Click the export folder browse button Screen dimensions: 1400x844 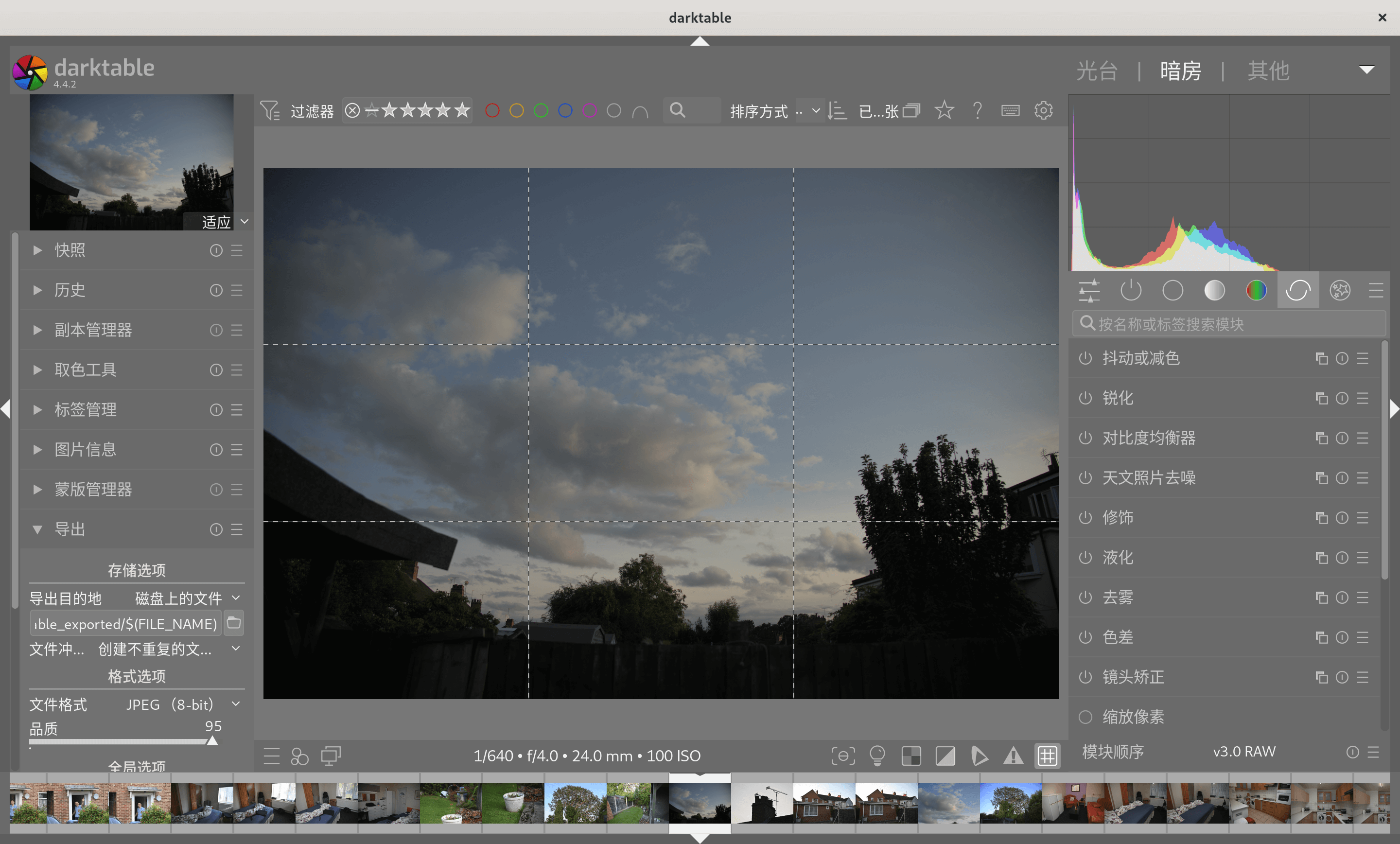pyautogui.click(x=233, y=623)
